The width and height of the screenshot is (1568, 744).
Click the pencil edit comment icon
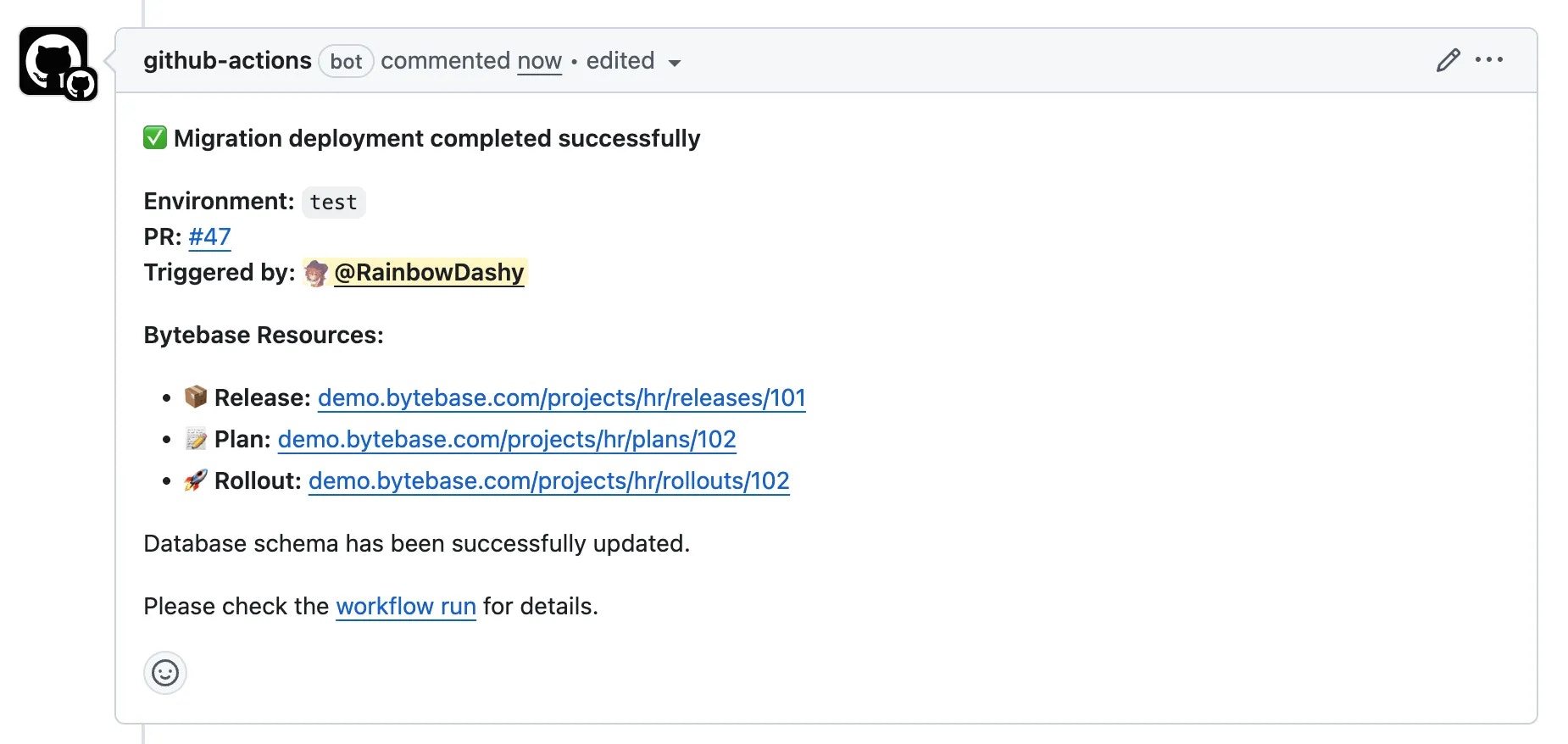(1448, 60)
